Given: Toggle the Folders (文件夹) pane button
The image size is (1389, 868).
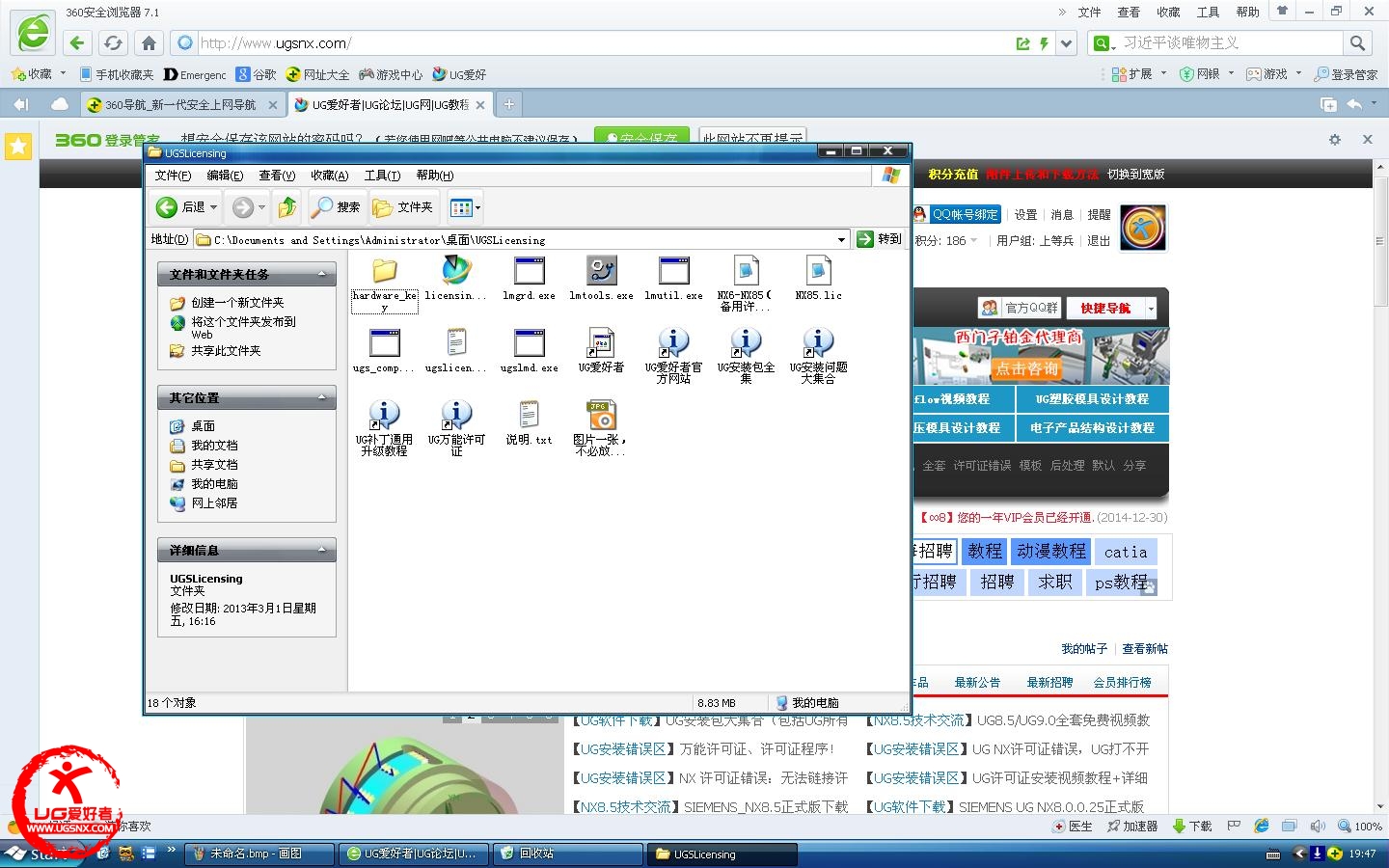Looking at the screenshot, I should tap(403, 206).
